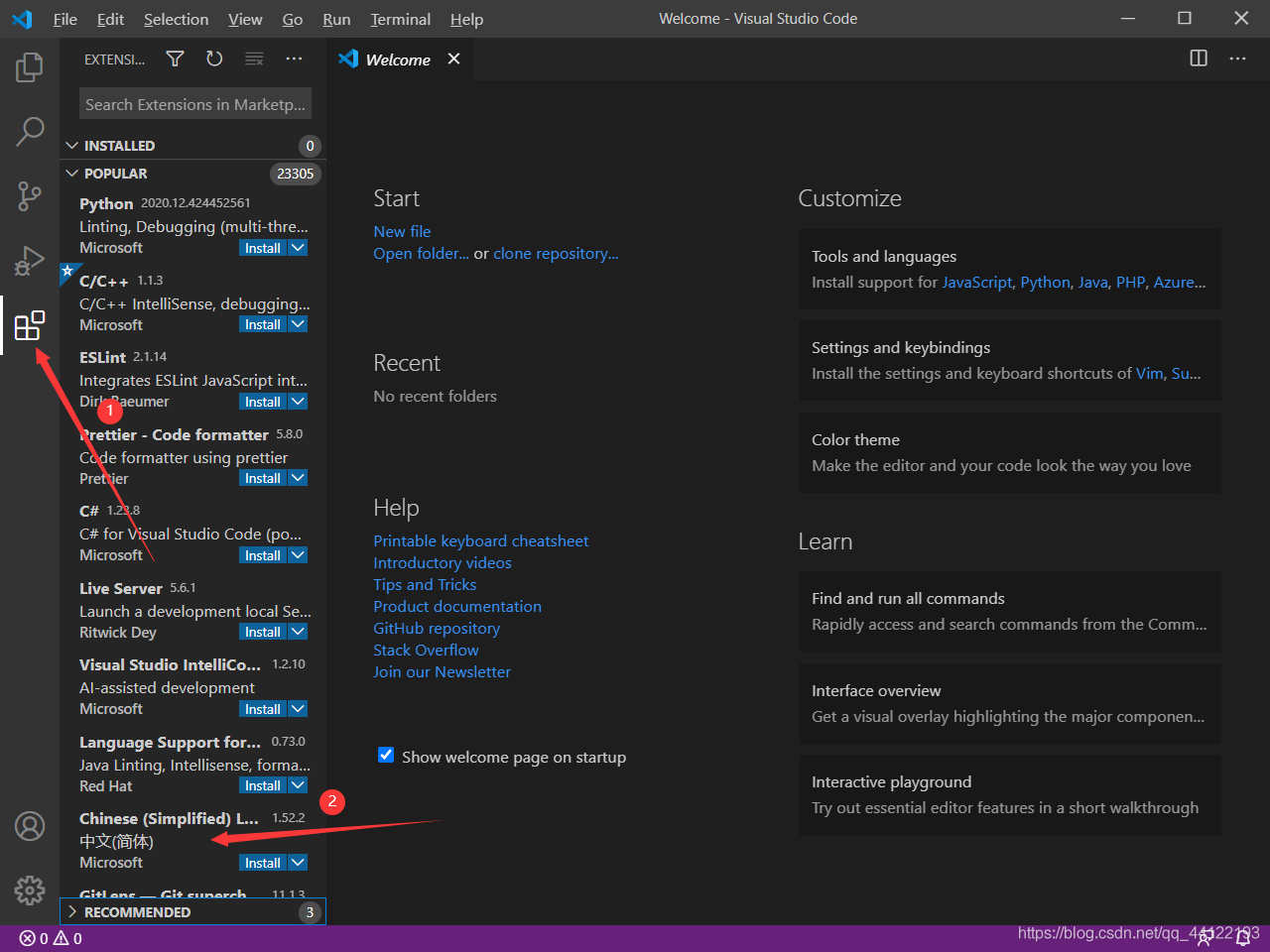The width and height of the screenshot is (1270, 952).
Task: Open install dropdown for Prettier extension
Action: coord(298,478)
